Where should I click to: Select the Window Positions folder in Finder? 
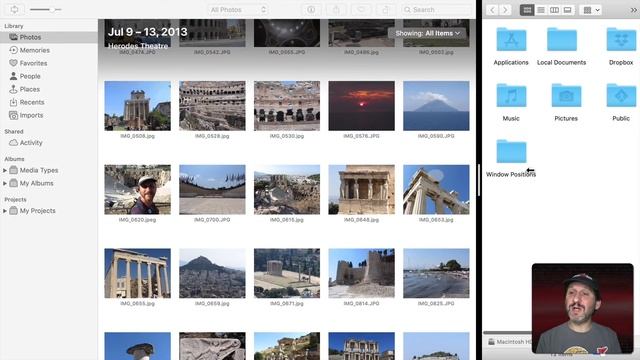click(x=511, y=151)
